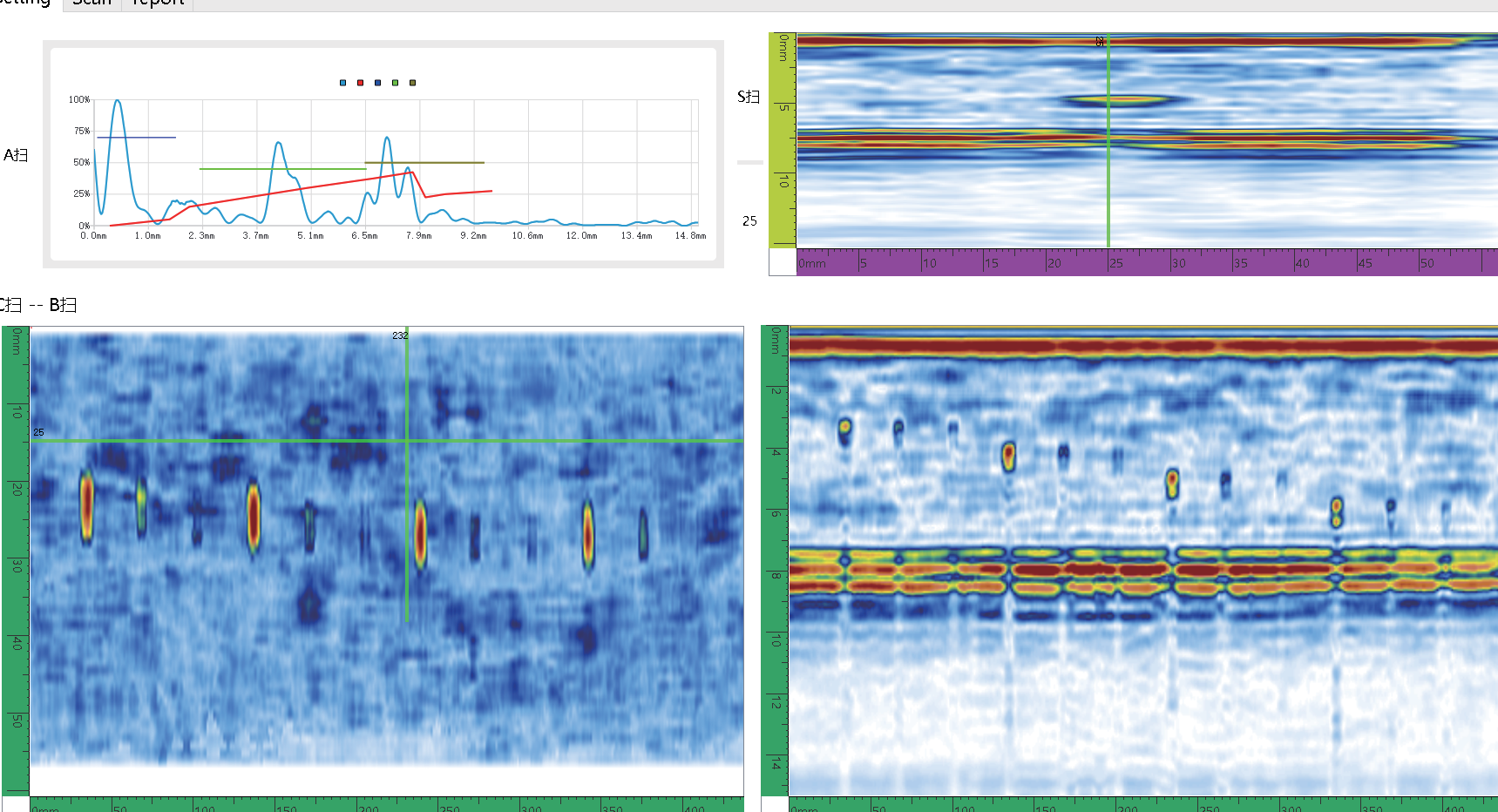Toggle the olive gate legend marker
1498x812 pixels.
[x=412, y=83]
